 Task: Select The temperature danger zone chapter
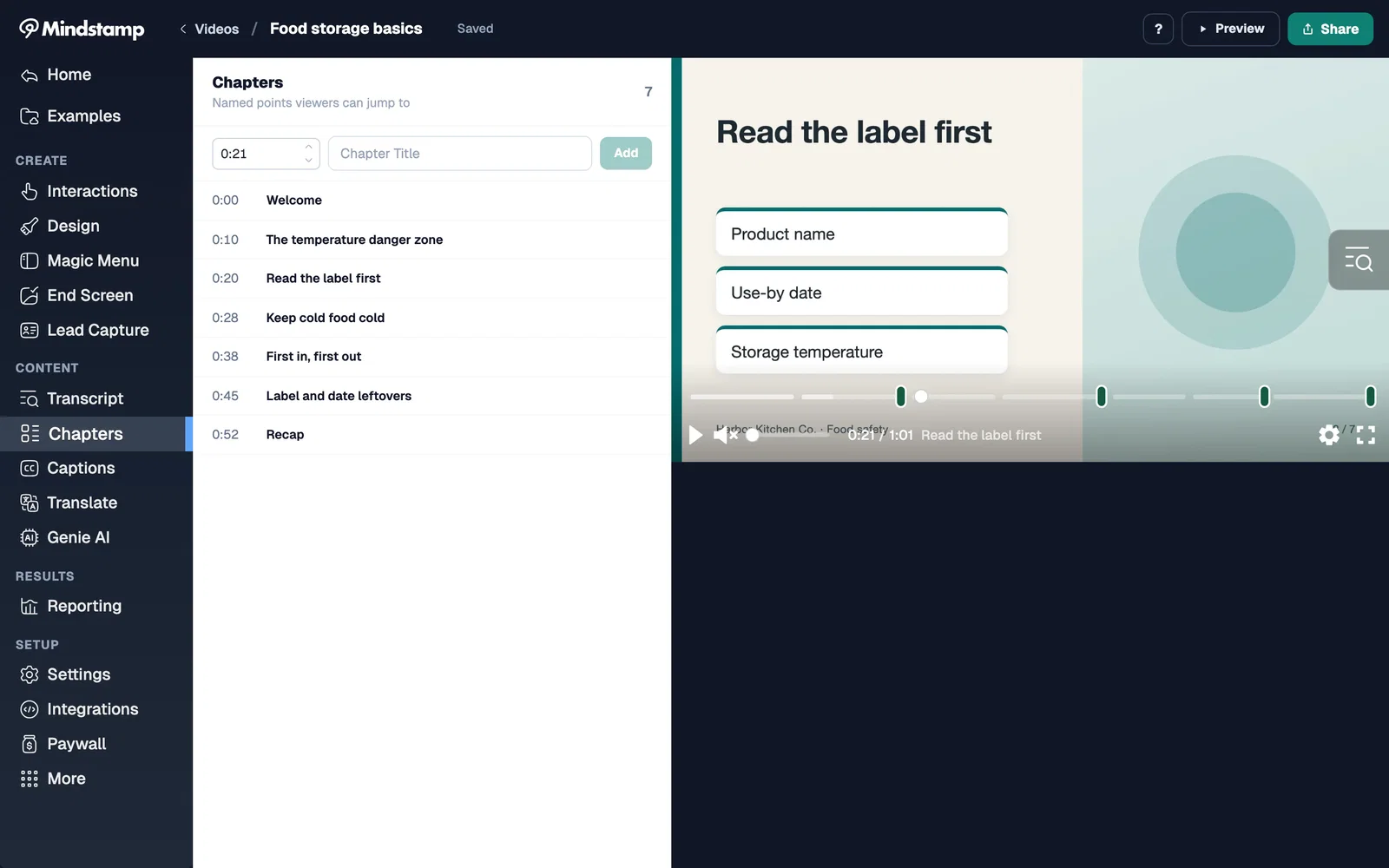point(431,240)
